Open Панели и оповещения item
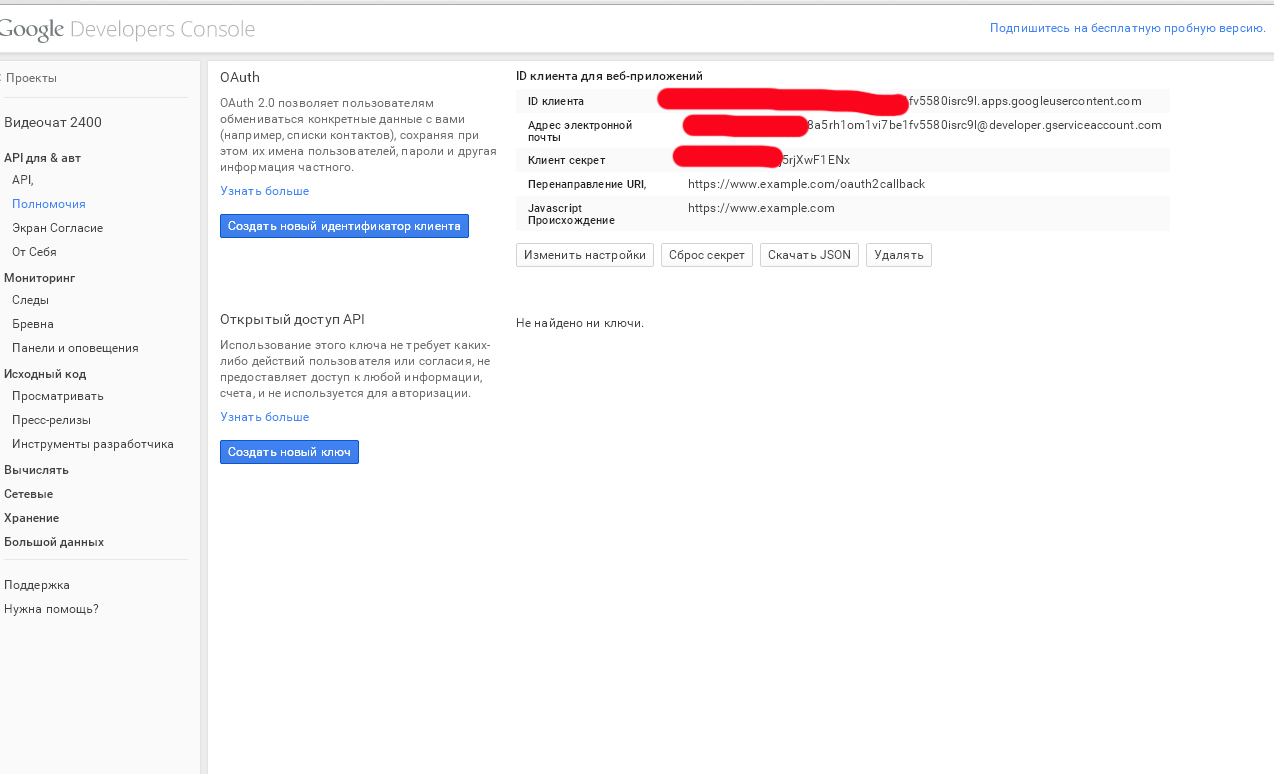Screen dimensions: 1274x774 (75, 348)
